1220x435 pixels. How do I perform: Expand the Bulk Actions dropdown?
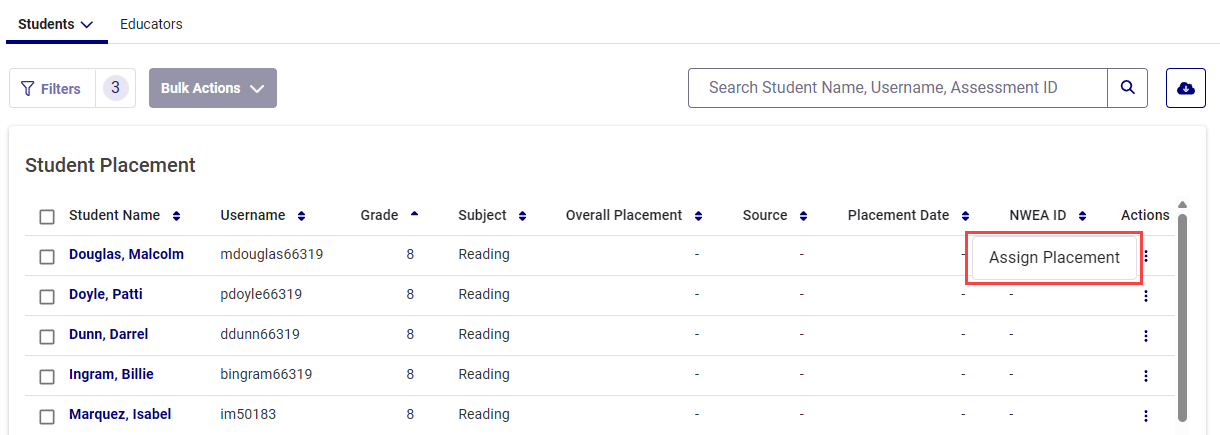(213, 88)
